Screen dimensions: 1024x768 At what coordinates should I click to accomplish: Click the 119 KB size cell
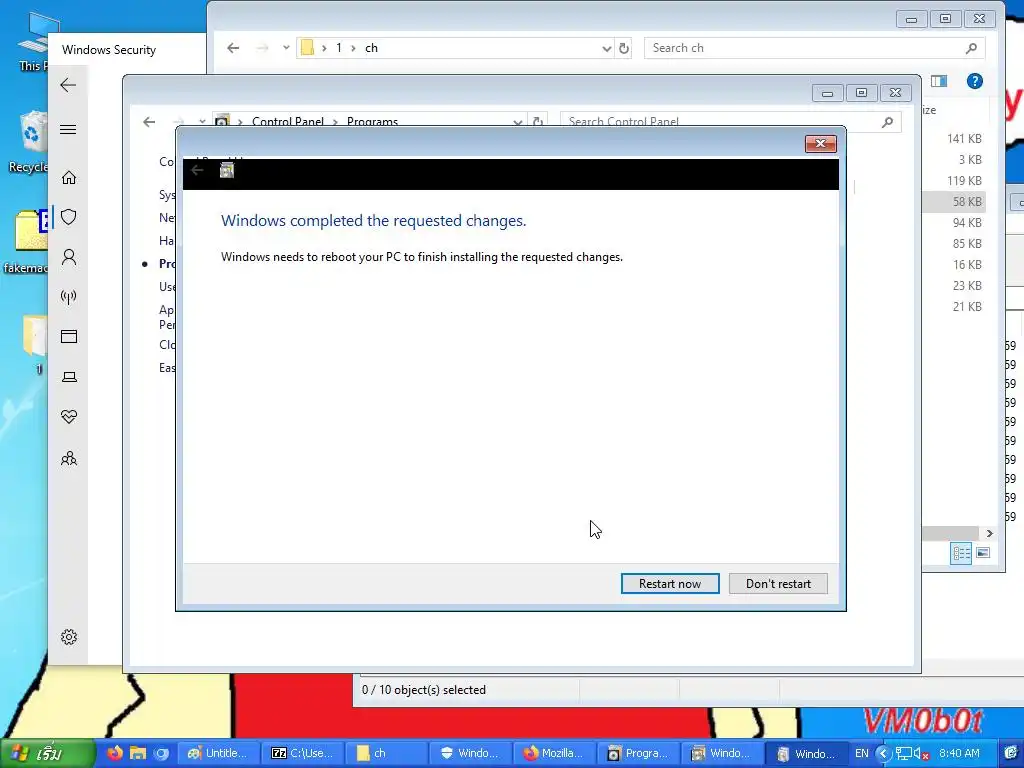[964, 181]
